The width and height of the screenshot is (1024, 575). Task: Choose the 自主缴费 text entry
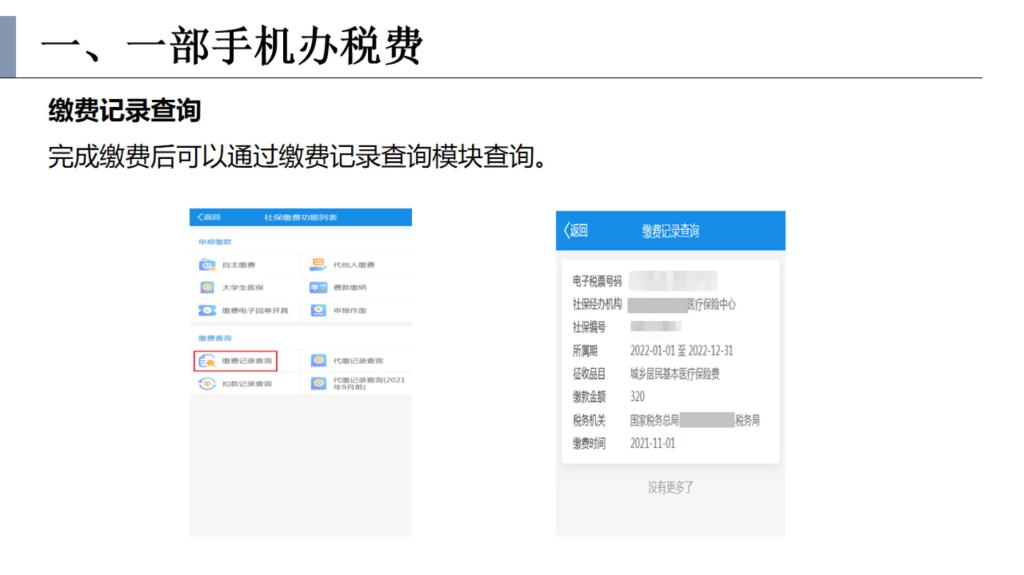pyautogui.click(x=238, y=265)
